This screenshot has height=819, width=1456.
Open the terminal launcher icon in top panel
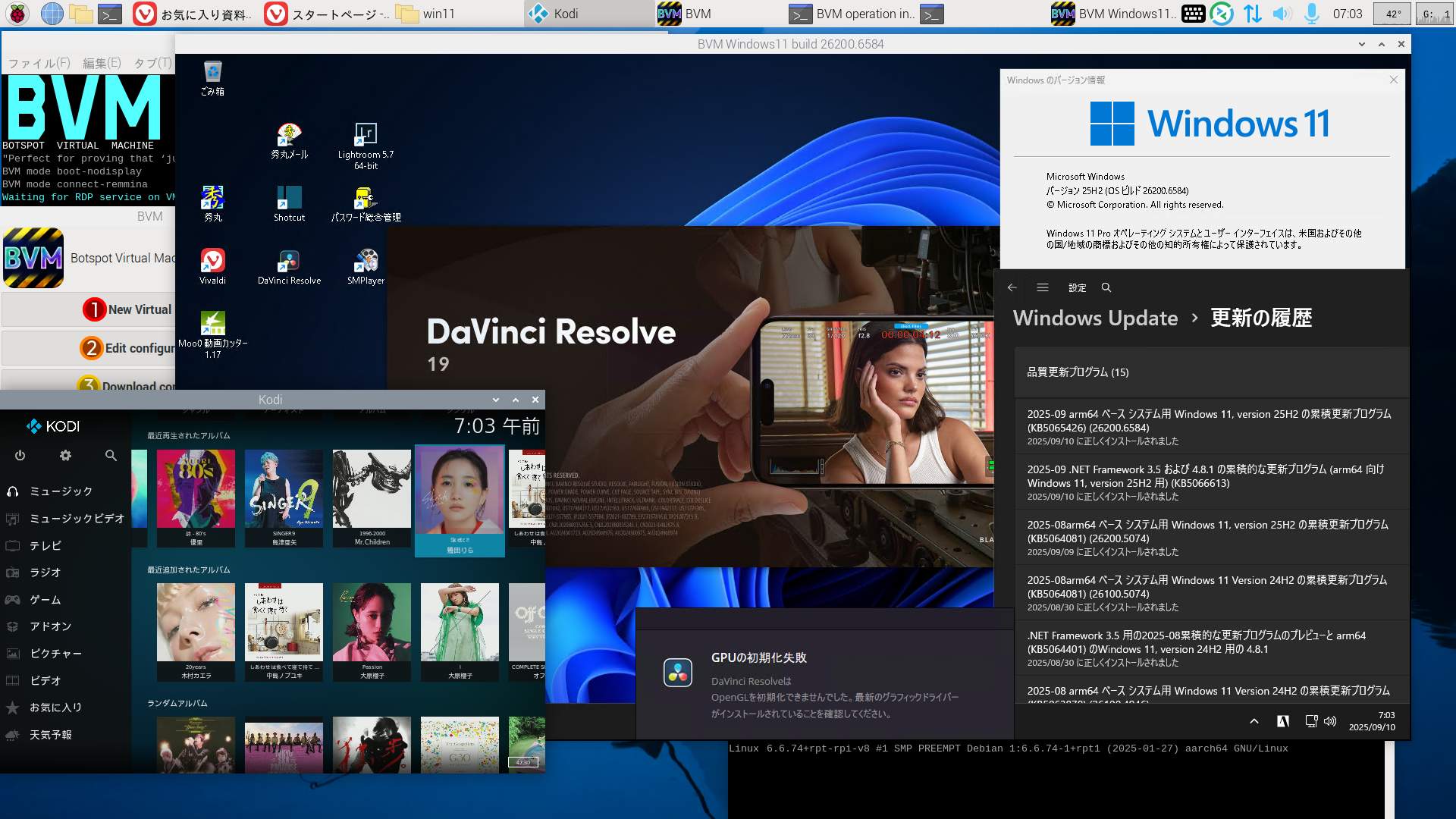point(110,14)
